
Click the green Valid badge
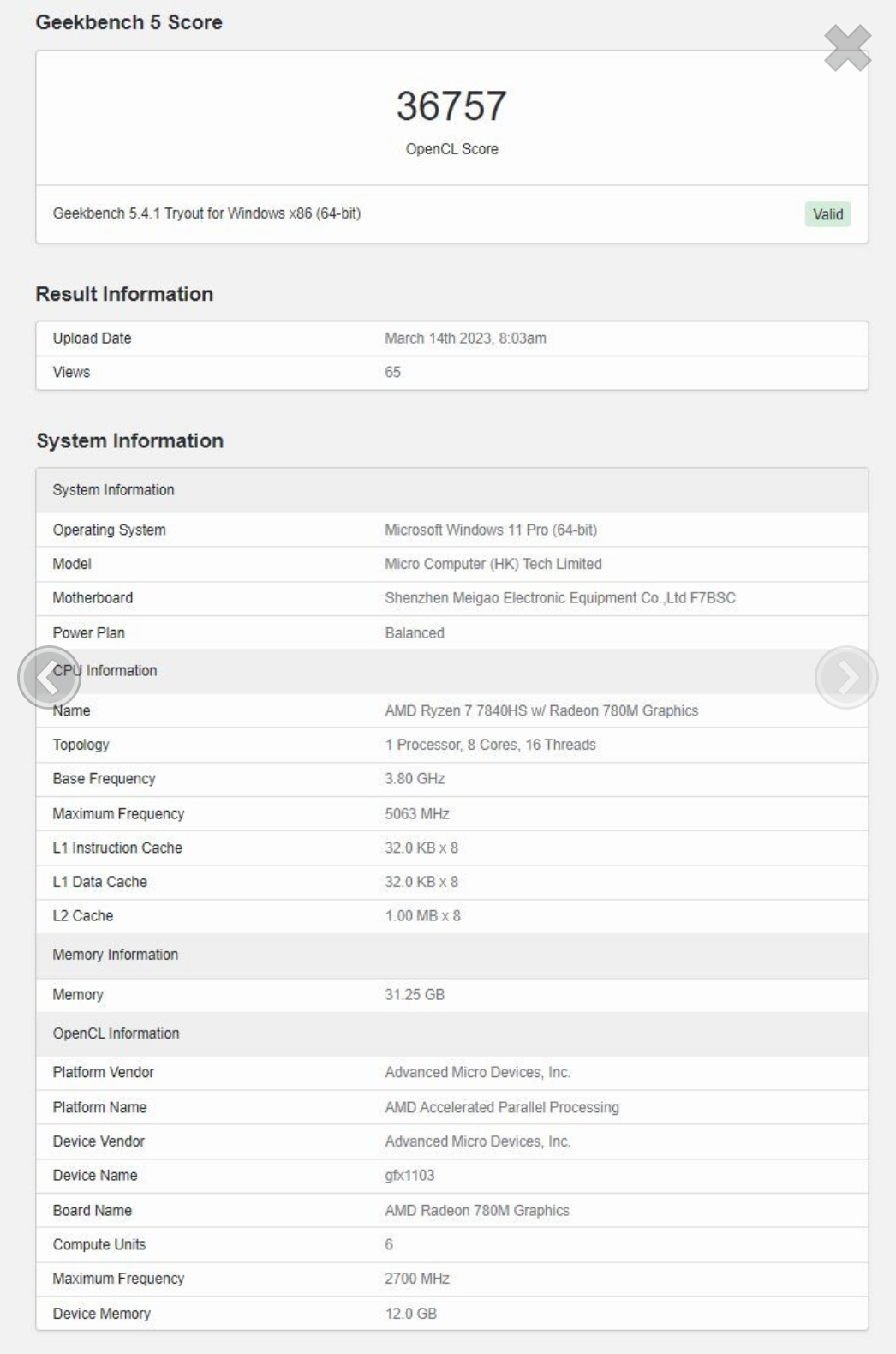[x=827, y=214]
